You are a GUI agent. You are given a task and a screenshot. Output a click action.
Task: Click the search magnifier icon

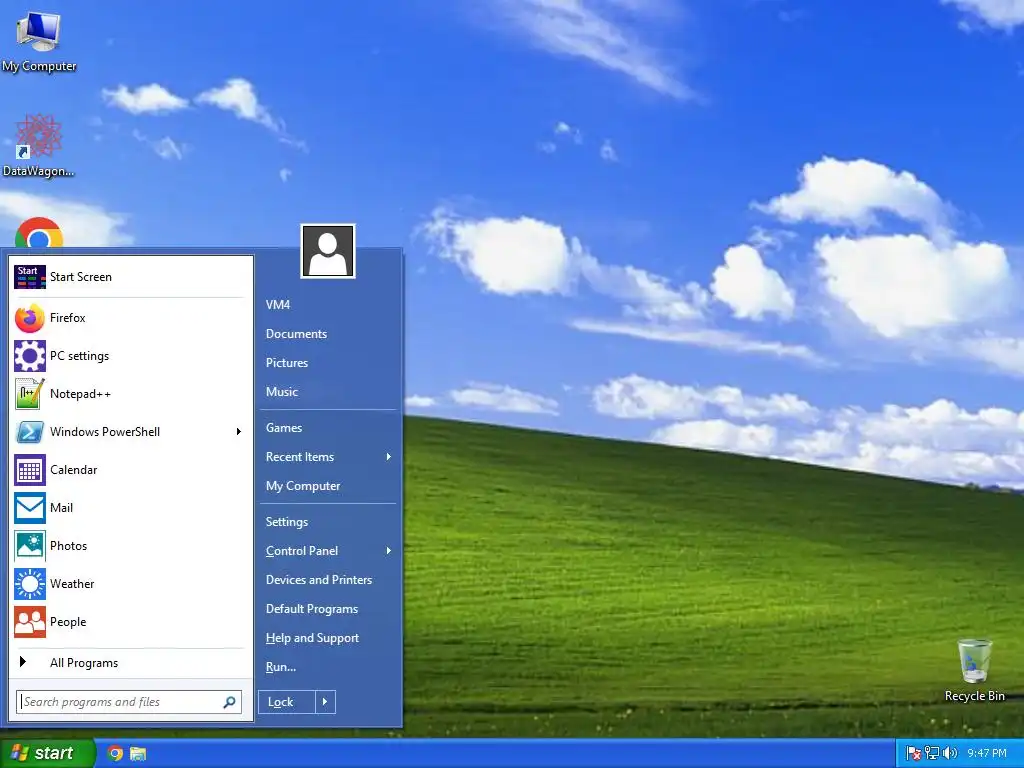point(229,702)
